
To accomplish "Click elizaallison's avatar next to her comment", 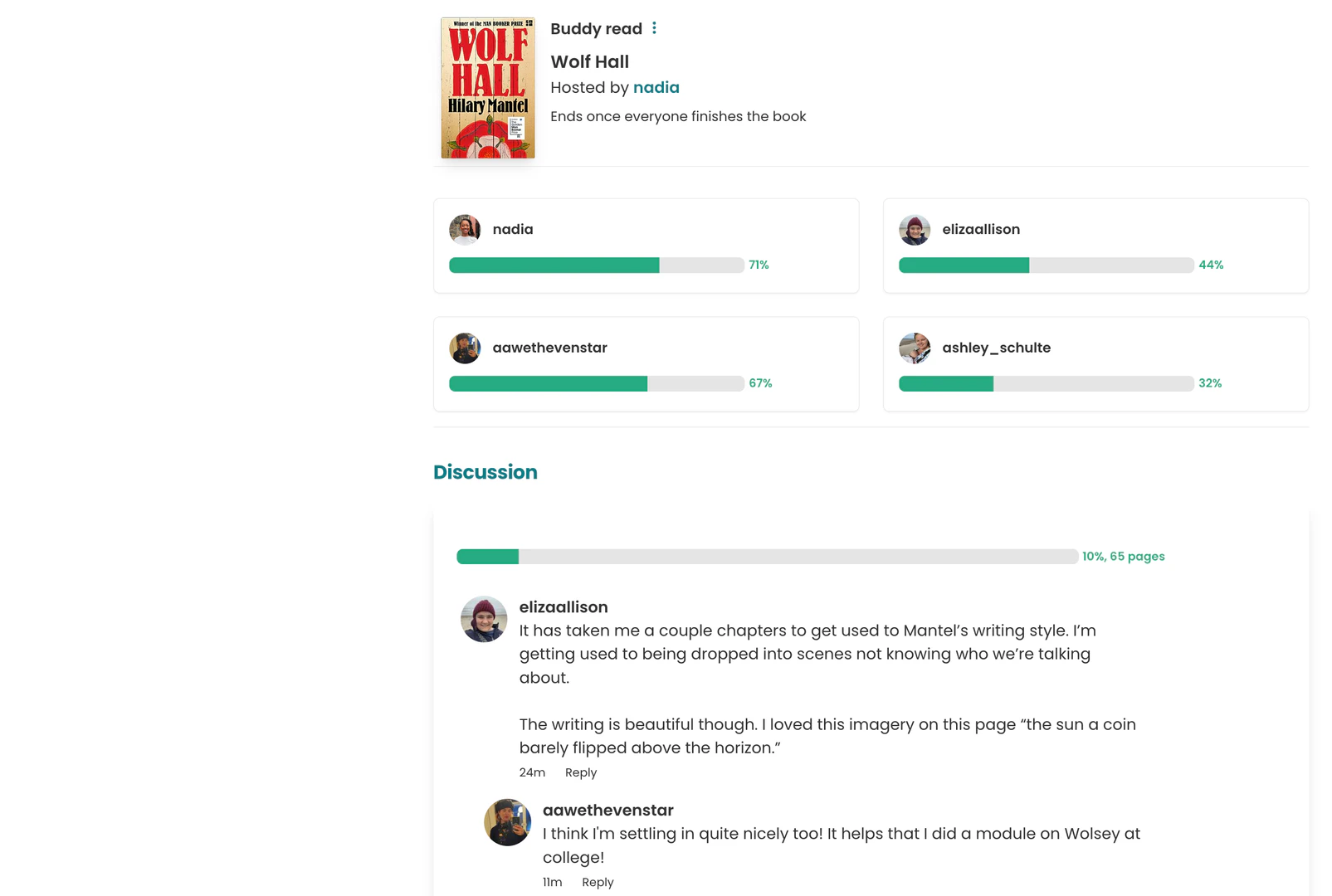I will (484, 618).
